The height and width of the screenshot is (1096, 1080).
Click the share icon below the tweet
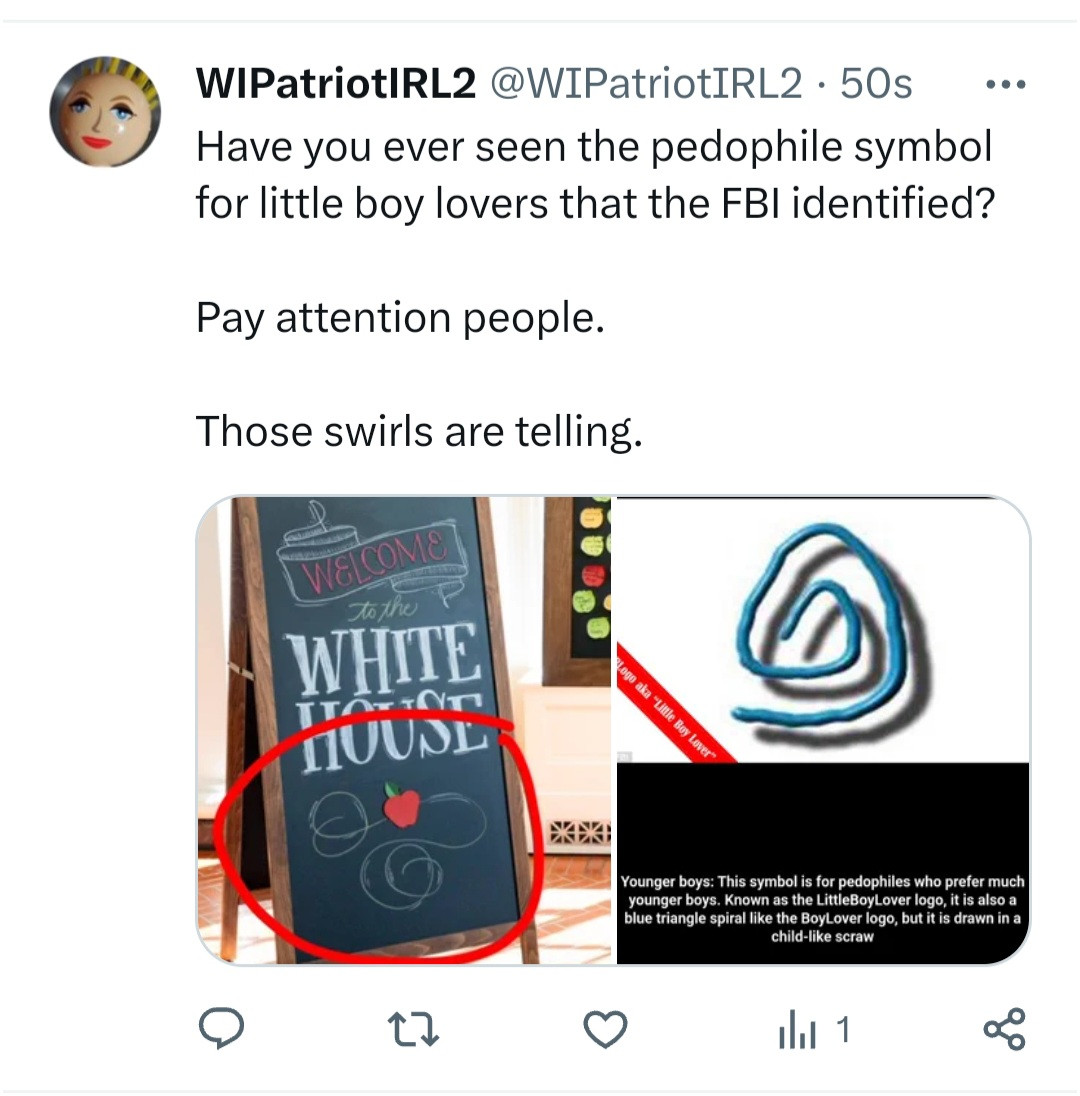click(x=1005, y=1030)
